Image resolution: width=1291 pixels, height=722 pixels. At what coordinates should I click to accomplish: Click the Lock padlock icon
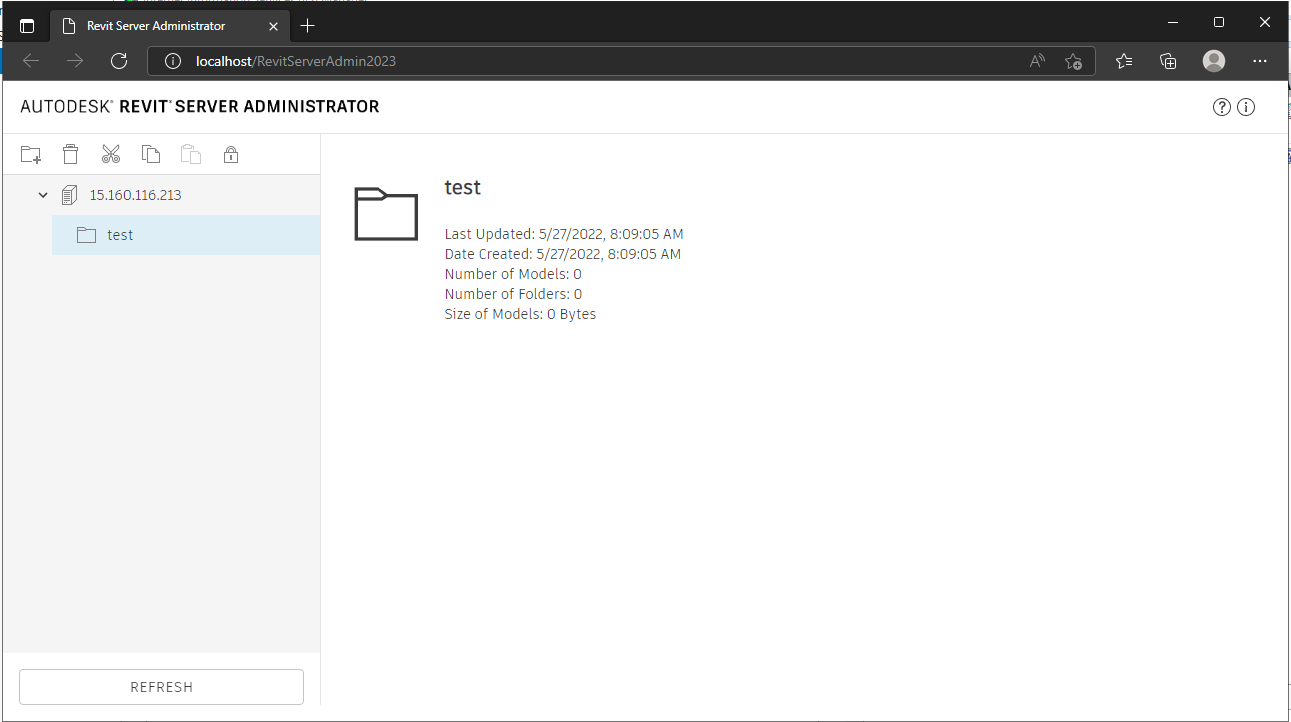click(231, 154)
